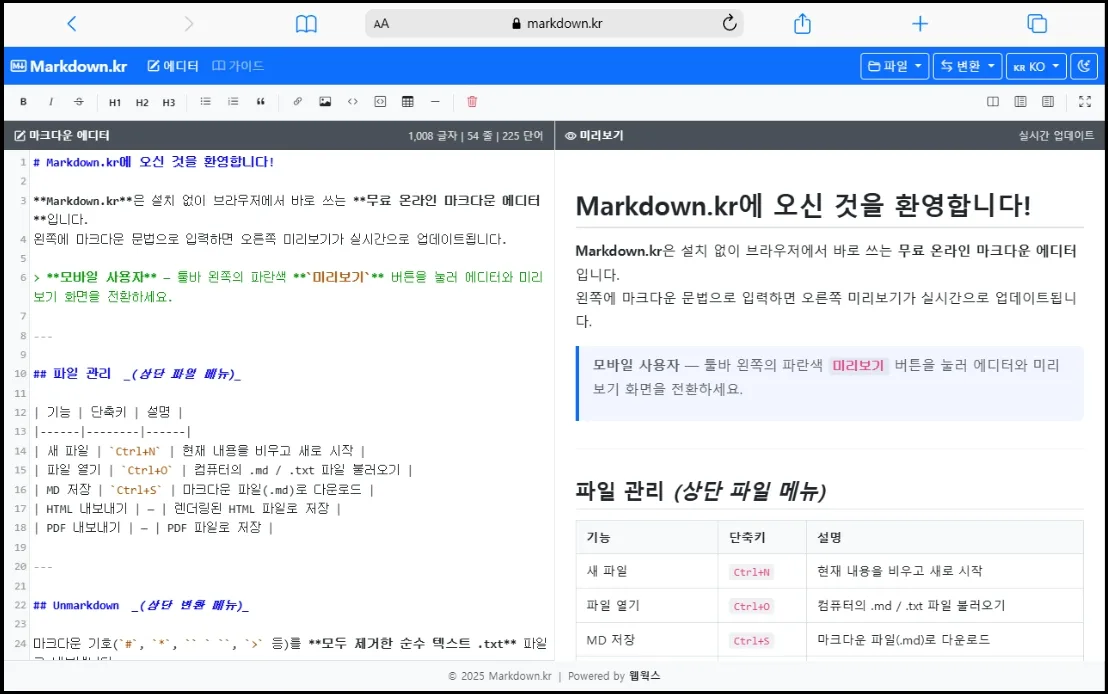Show all browser tabs
This screenshot has height=694, width=1108.
pos(1037,23)
